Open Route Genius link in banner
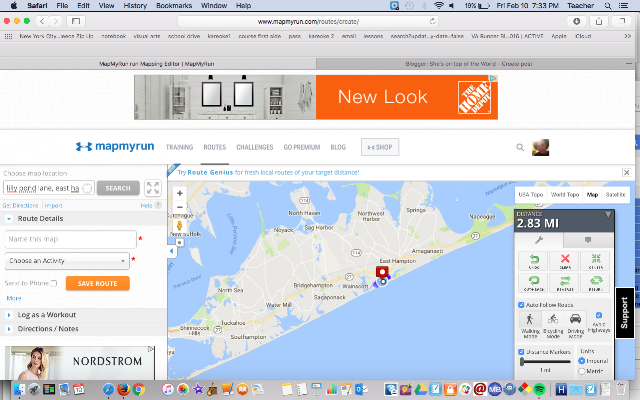Viewport: 640px width, 400px height. click(210, 173)
